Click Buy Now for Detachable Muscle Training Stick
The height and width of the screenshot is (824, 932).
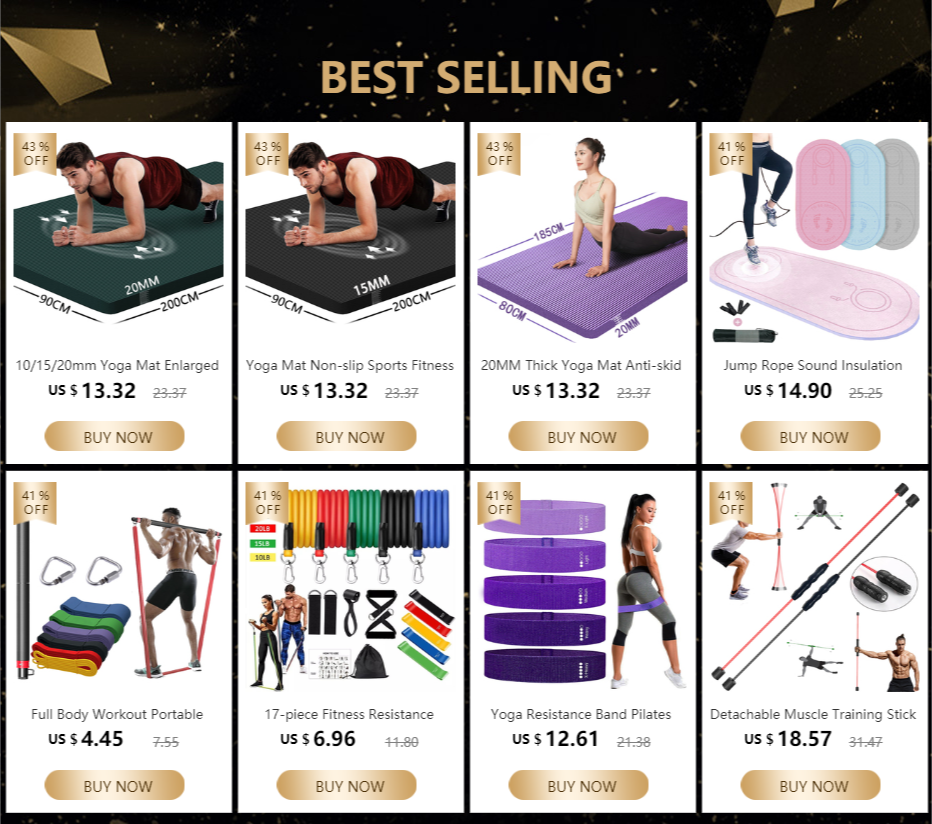[810, 785]
